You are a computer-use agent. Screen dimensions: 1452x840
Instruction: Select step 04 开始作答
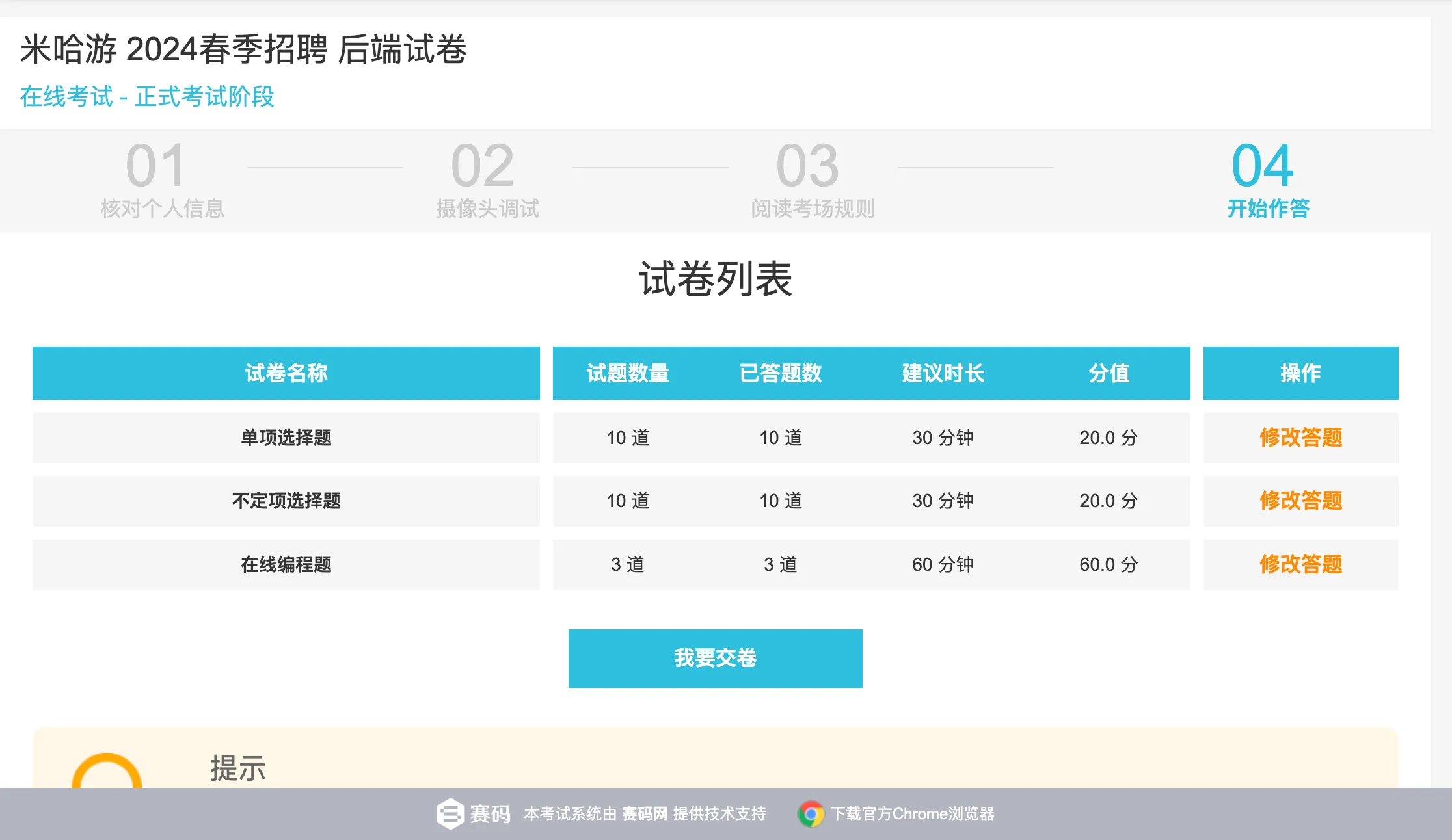pos(1268,180)
